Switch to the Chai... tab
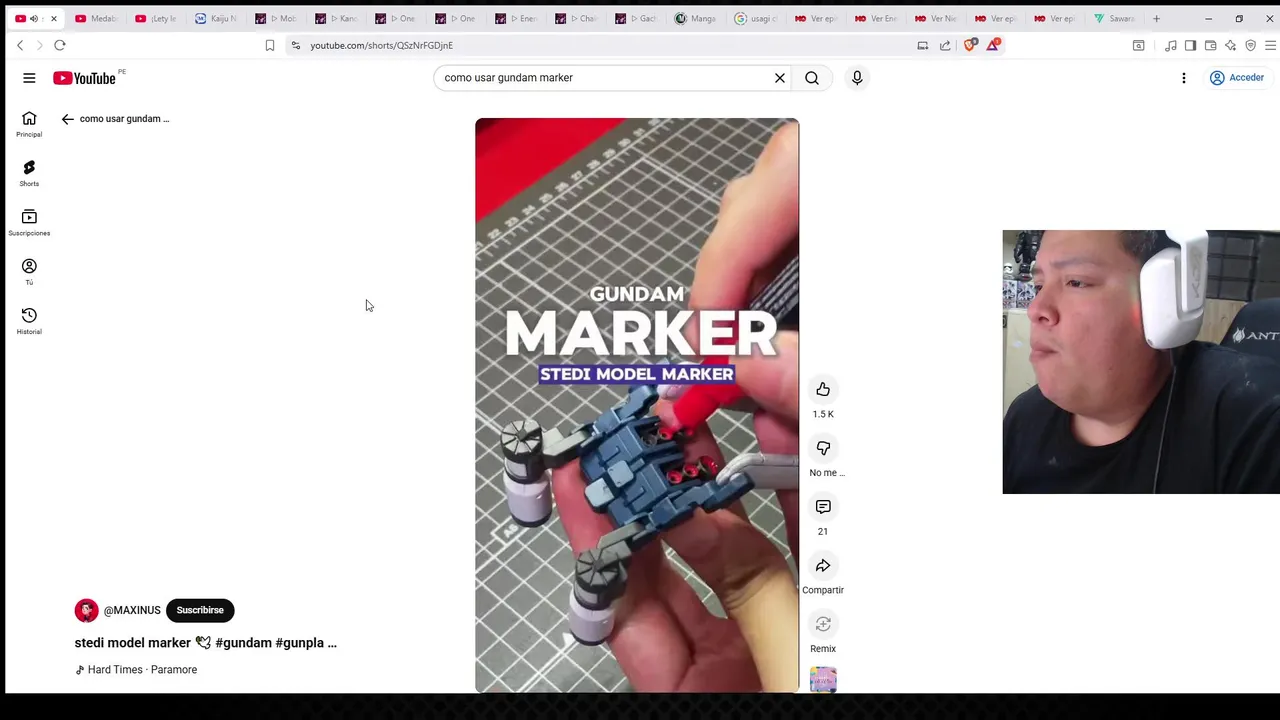Screen dimensions: 1280x720 577,18
